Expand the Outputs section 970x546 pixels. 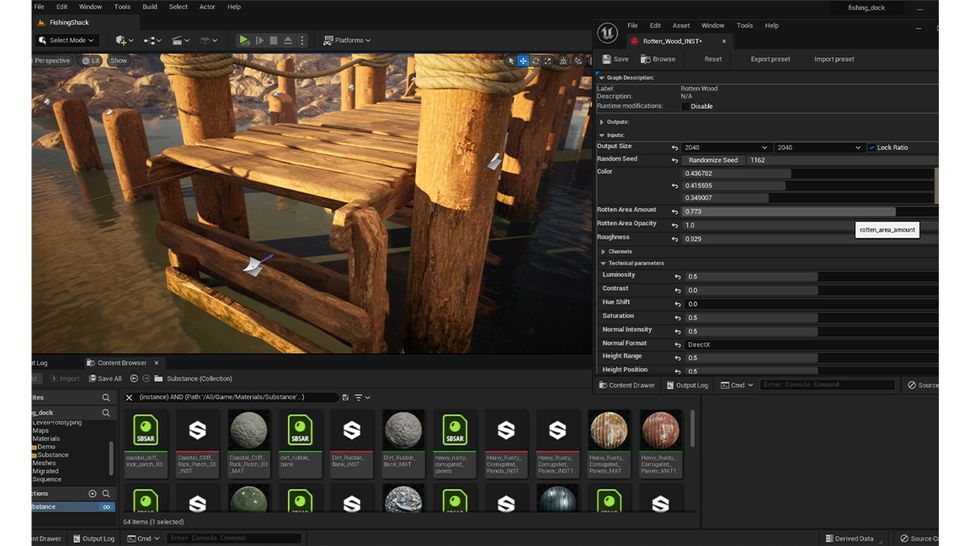(x=601, y=122)
